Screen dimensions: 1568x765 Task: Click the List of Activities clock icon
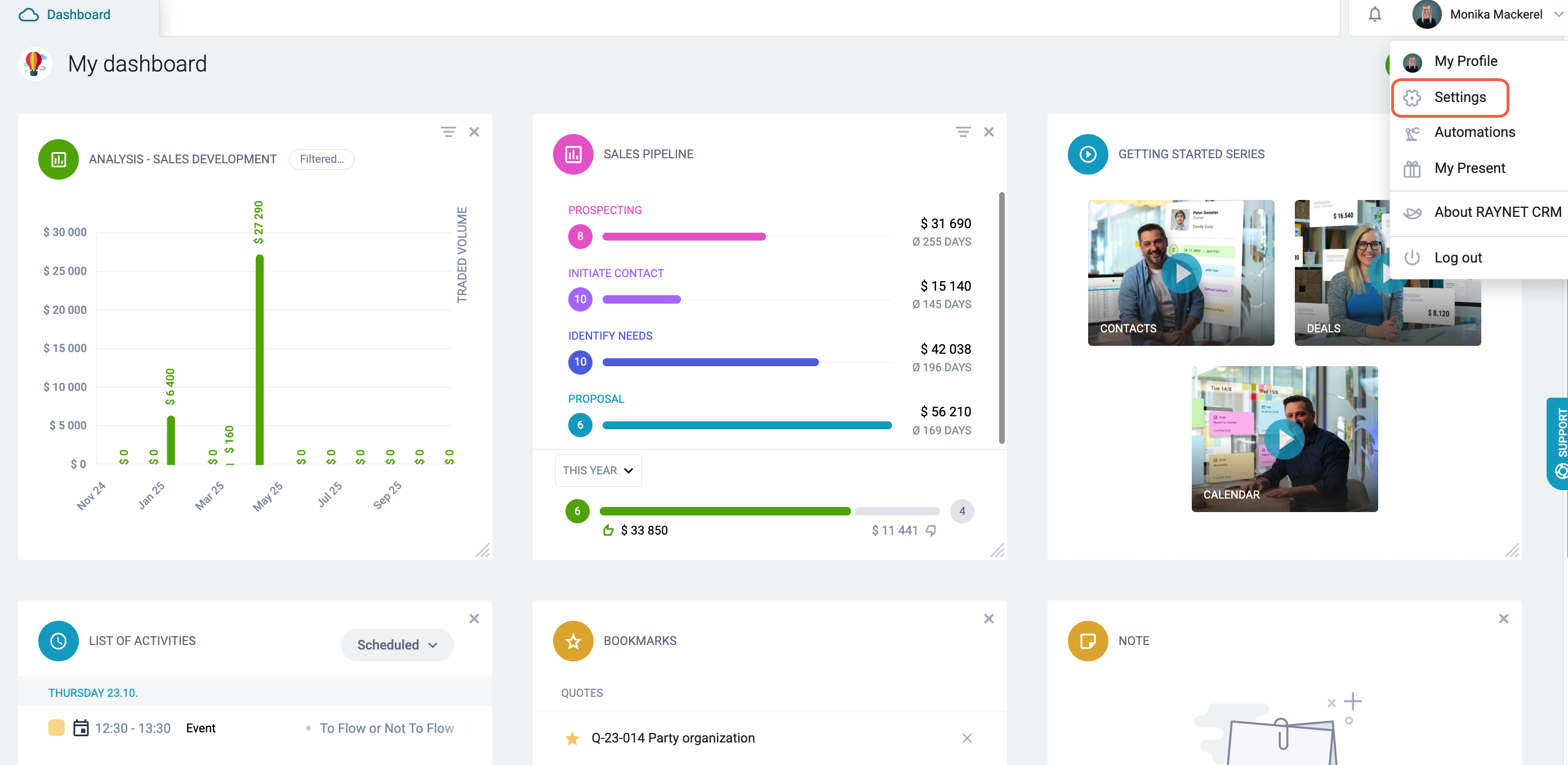tap(59, 641)
